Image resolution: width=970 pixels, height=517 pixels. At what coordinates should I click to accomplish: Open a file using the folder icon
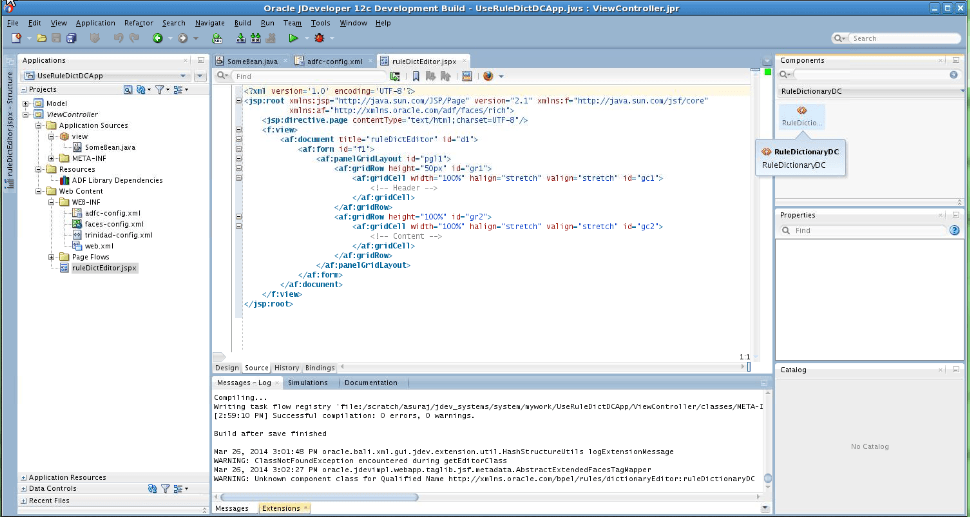41,38
